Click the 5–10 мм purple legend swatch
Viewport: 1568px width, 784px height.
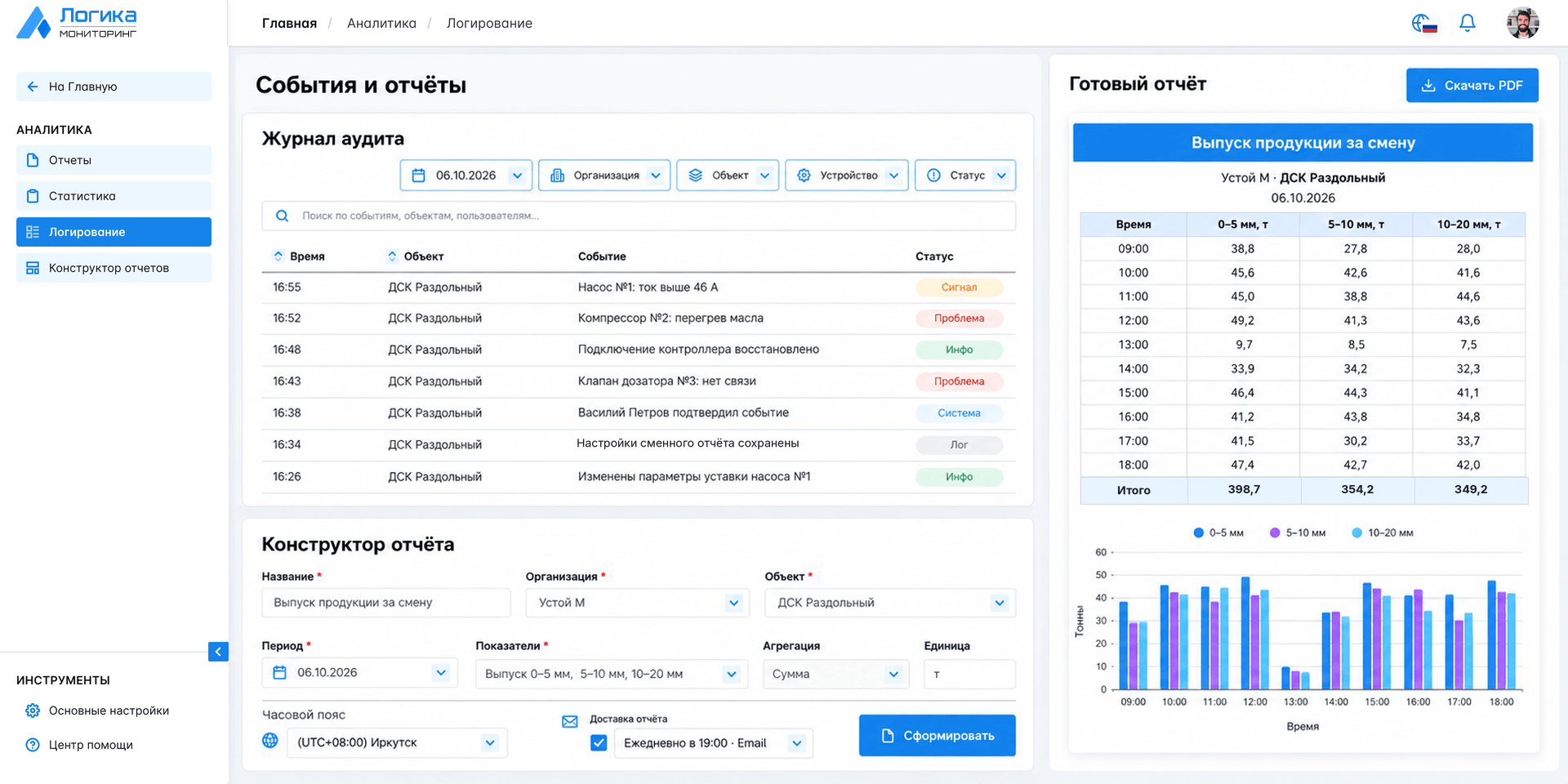[x=1275, y=532]
